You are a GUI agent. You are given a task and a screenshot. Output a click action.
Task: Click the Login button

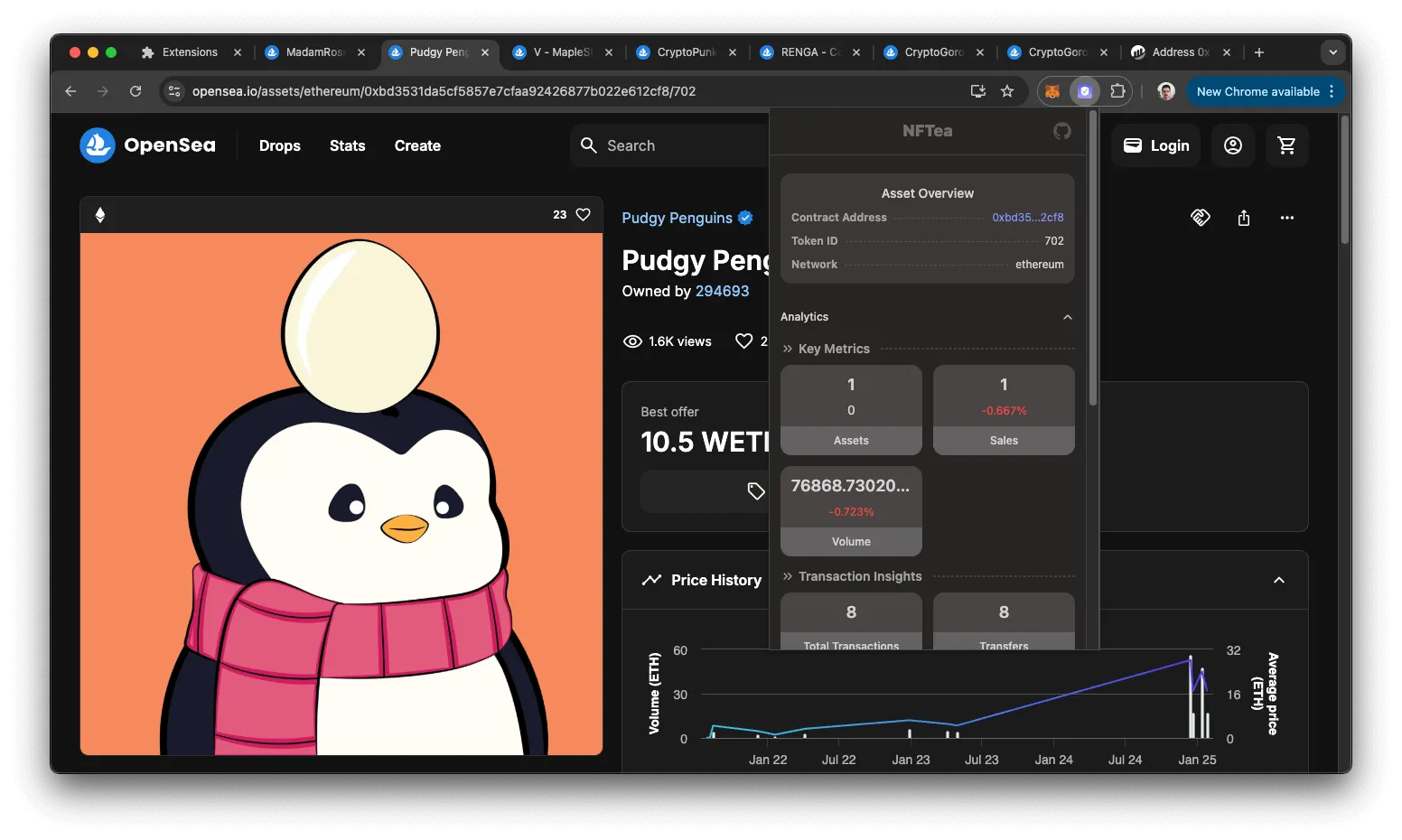tap(1156, 145)
